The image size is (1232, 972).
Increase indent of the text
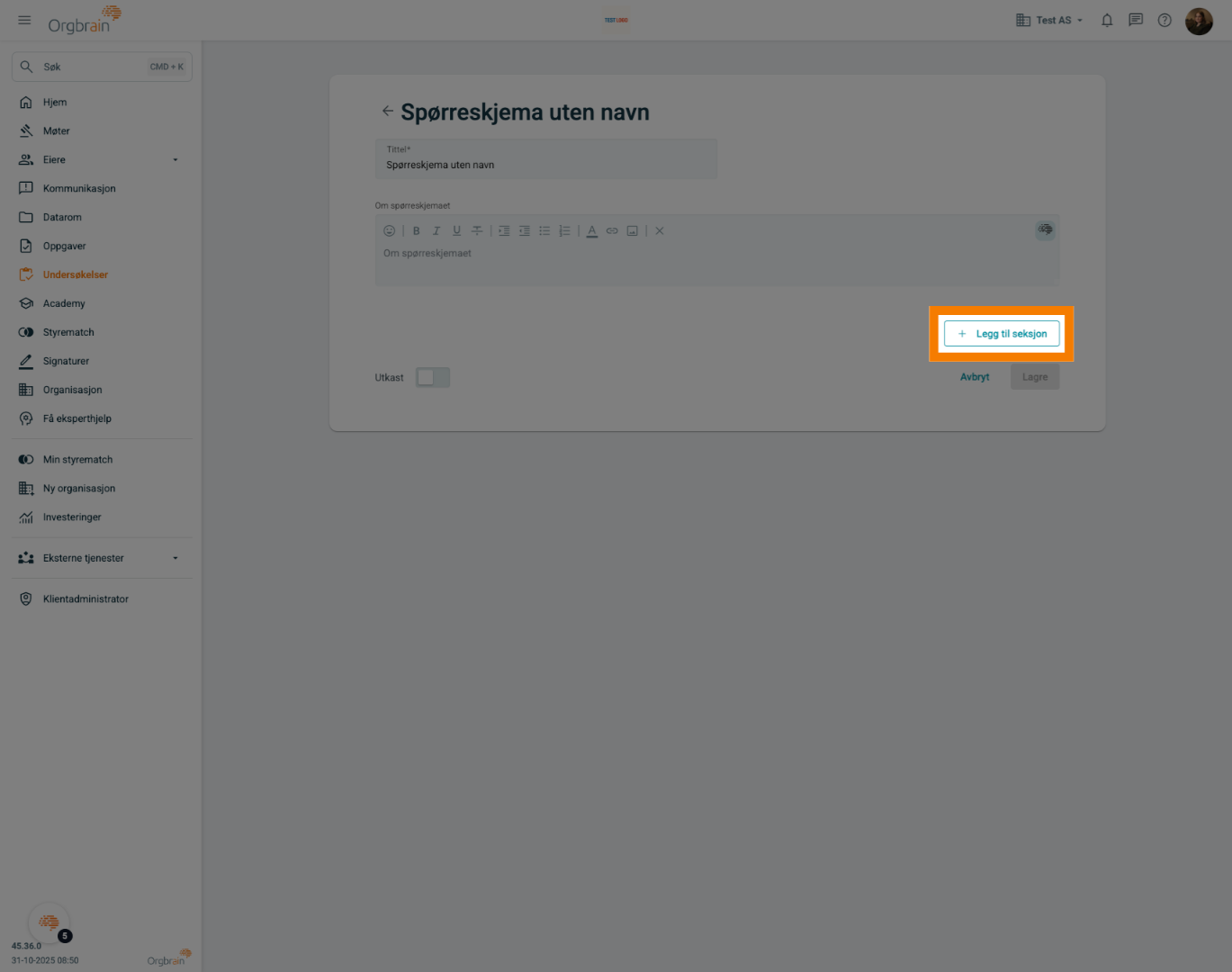504,231
